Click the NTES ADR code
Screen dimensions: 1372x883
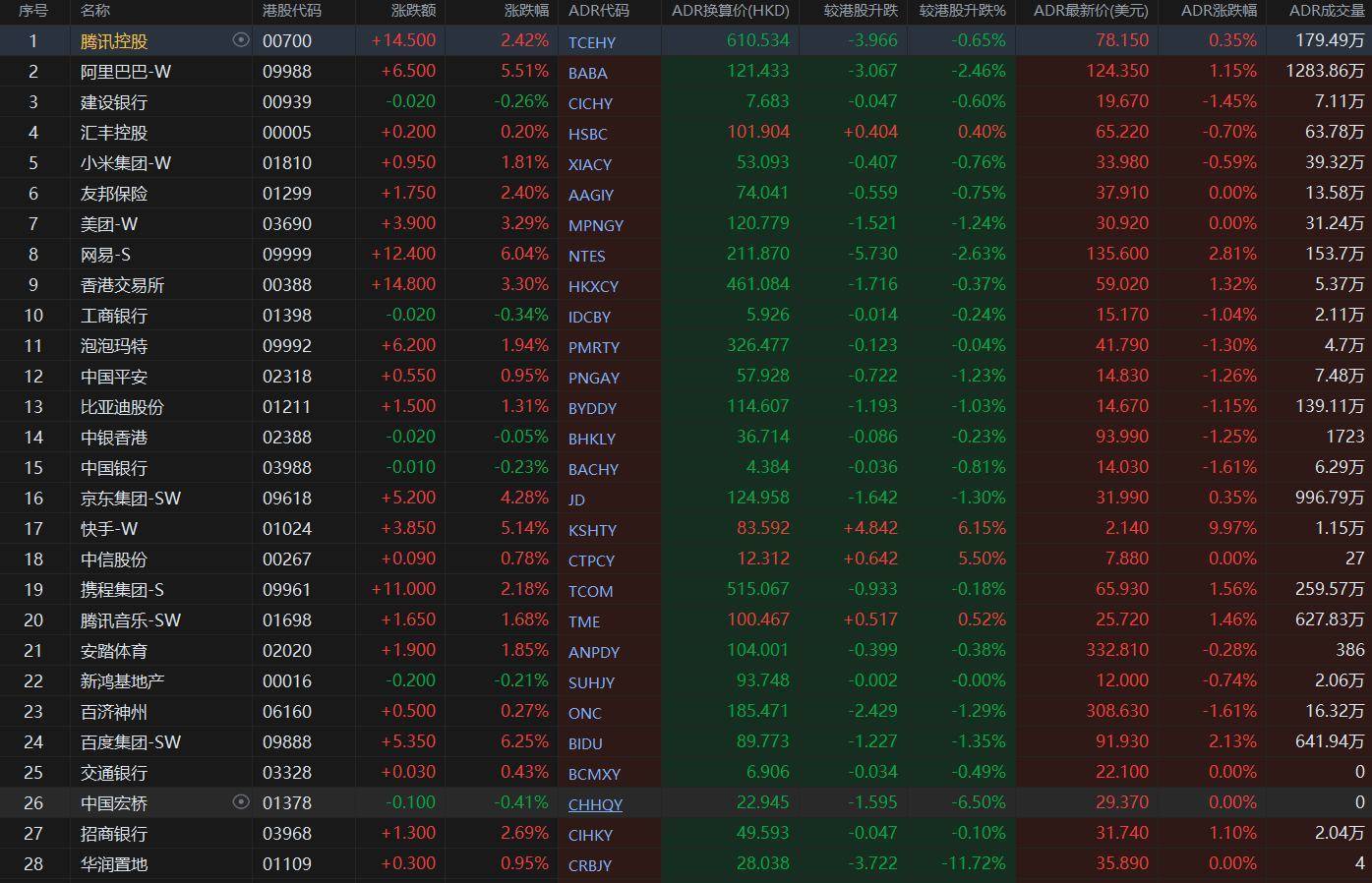click(x=587, y=256)
